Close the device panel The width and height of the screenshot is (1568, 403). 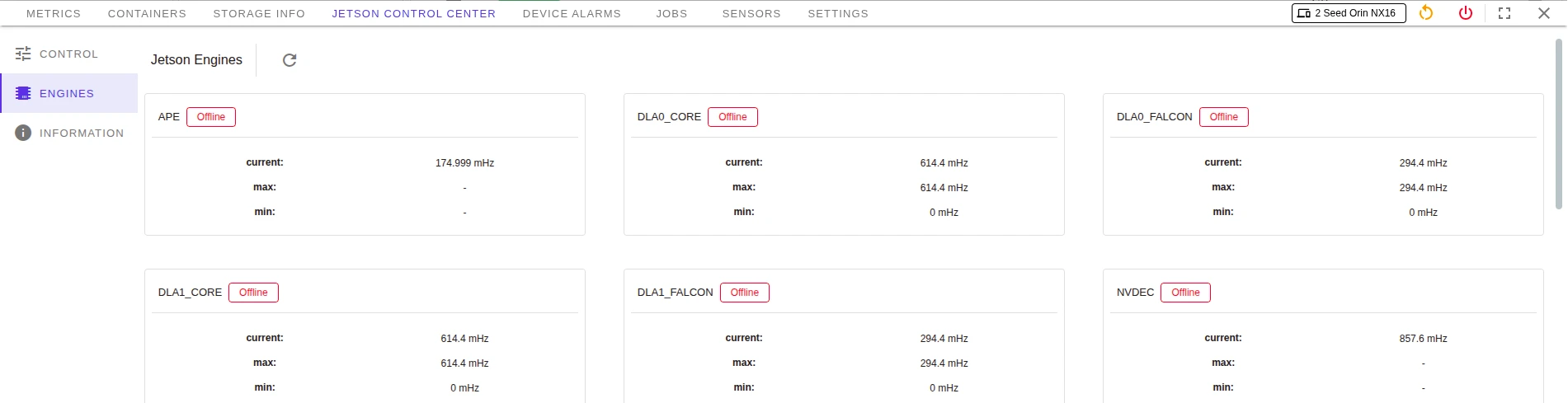pyautogui.click(x=1544, y=13)
